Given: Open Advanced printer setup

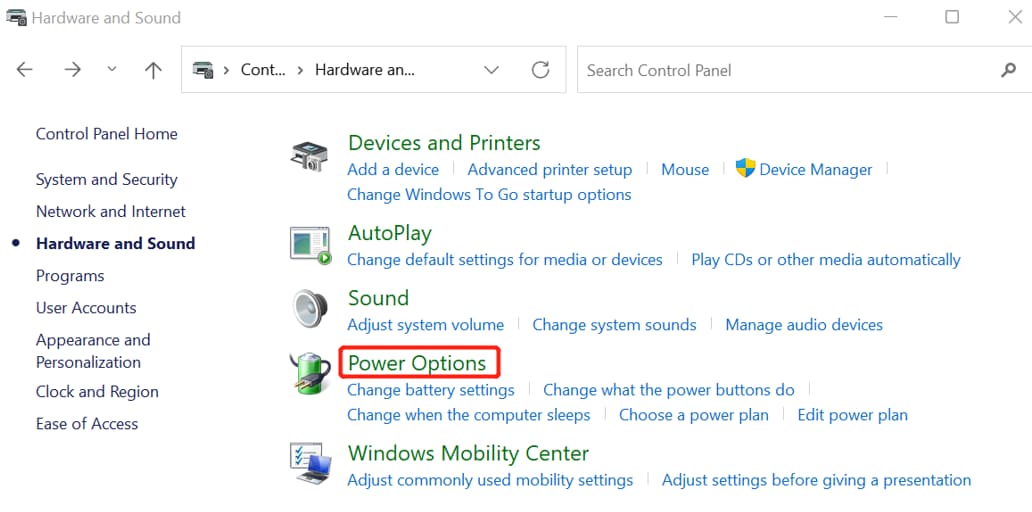Looking at the screenshot, I should 550,170.
